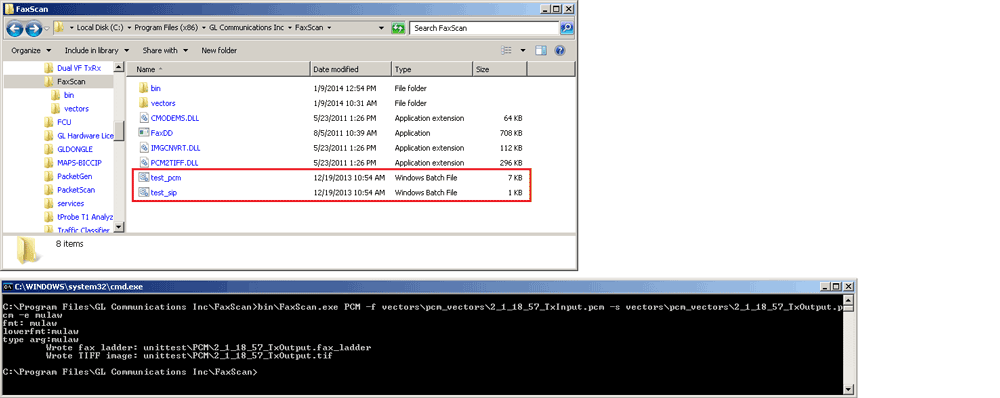Click navigation pane scrollbar up arrow
The height and width of the screenshot is (398, 1000).
pos(119,67)
